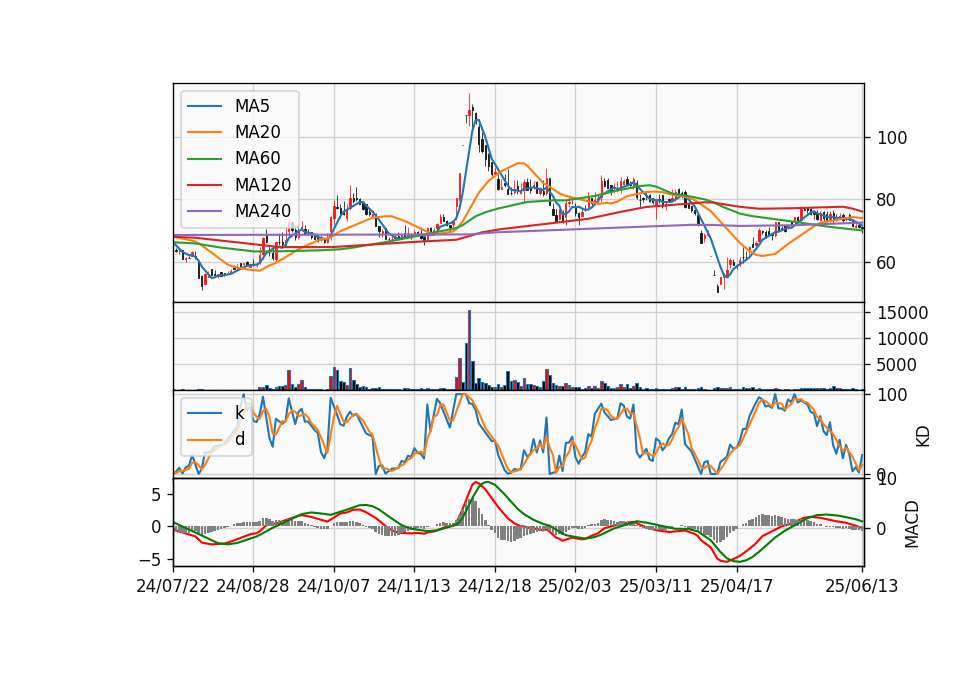Screen dimensions: 960x690
Task: Click the price axis value 100
Action: coord(892,138)
